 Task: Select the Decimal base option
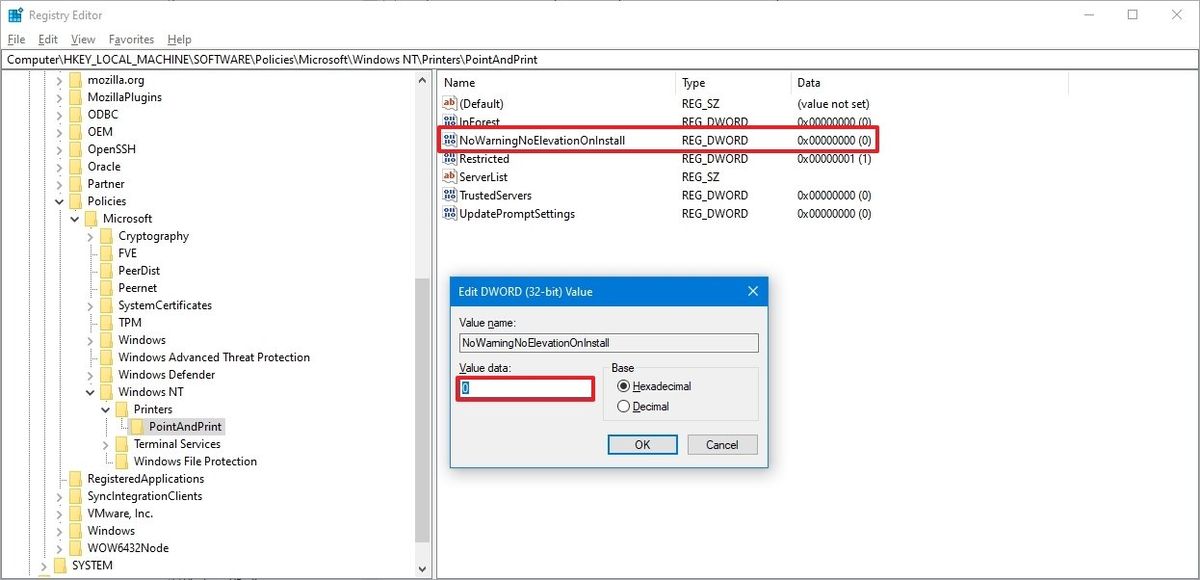[624, 407]
